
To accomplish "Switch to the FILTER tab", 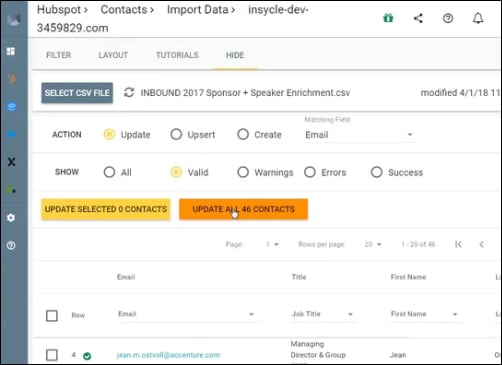I will 58,55.
